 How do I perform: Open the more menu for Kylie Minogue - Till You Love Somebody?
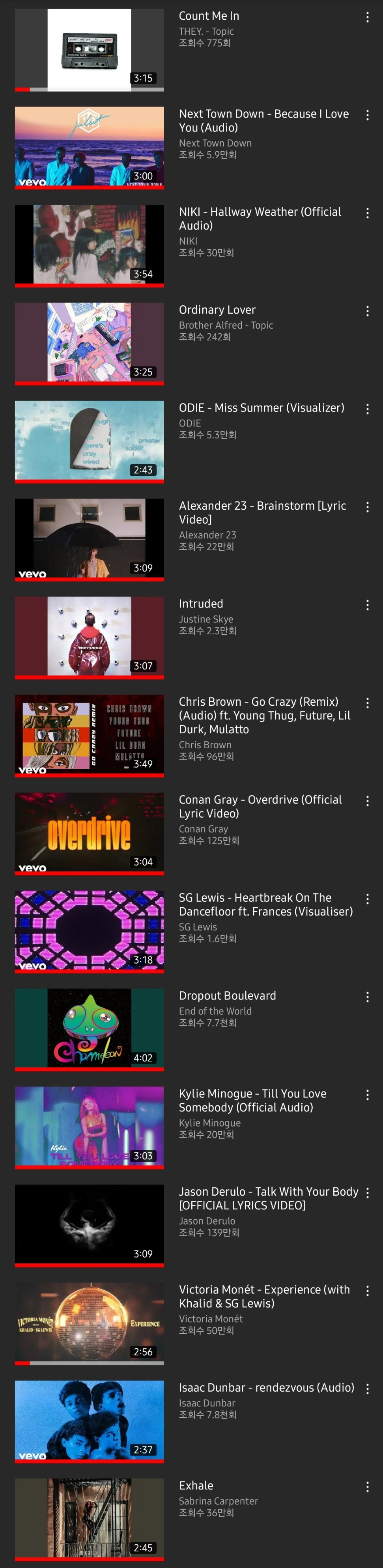[x=367, y=1095]
